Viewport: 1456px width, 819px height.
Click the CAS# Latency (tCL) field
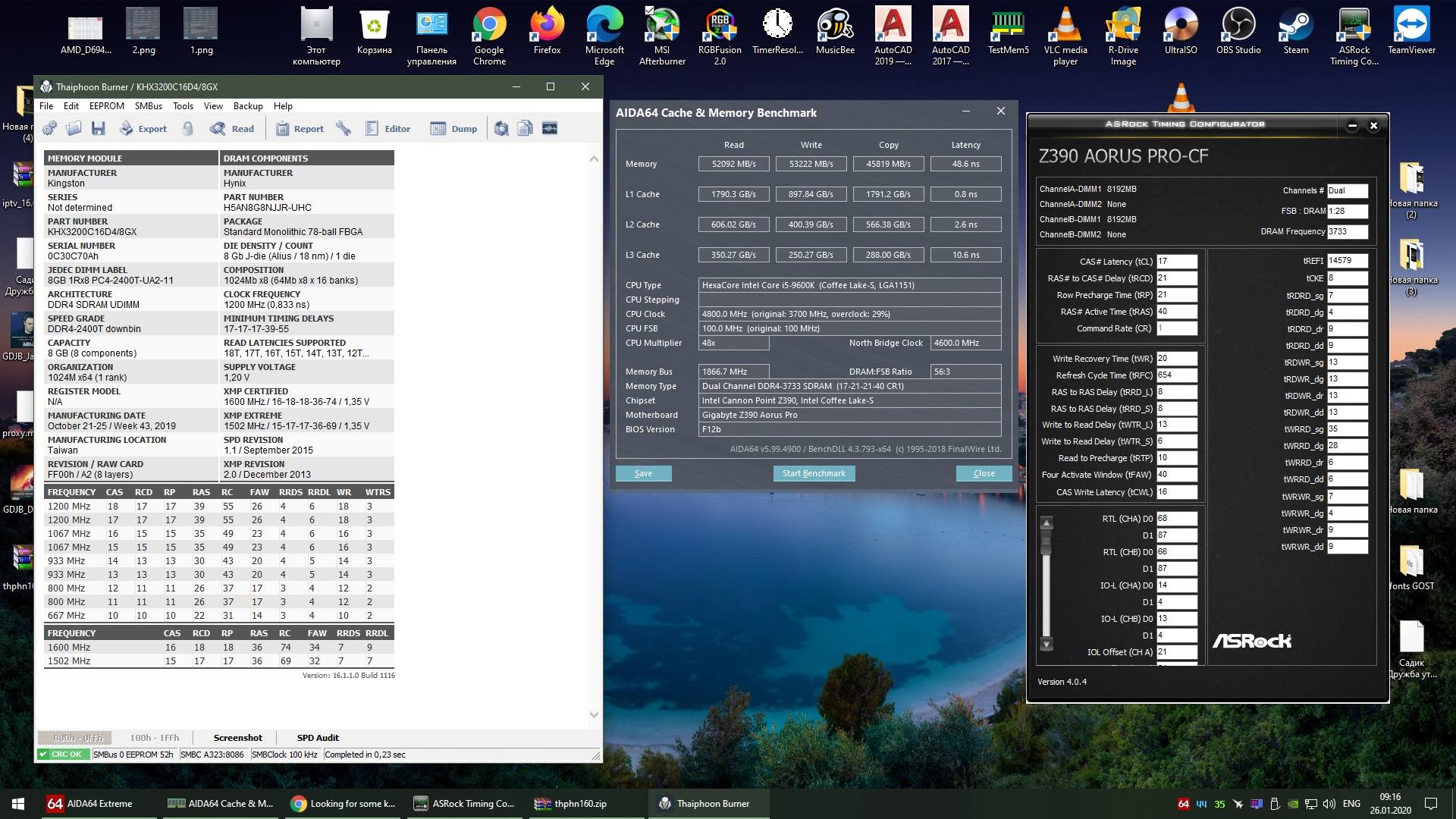(1177, 261)
